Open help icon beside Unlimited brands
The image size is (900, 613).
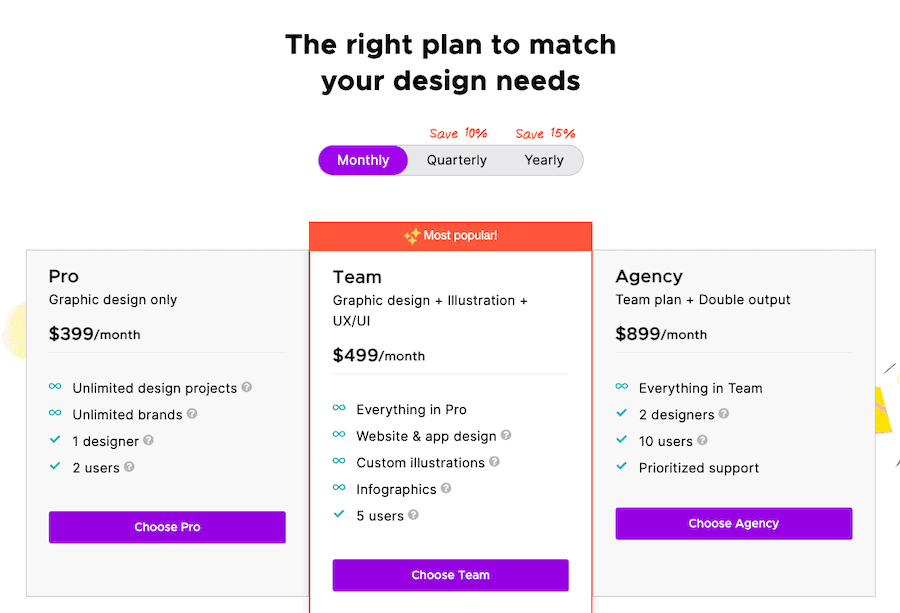[x=192, y=413]
